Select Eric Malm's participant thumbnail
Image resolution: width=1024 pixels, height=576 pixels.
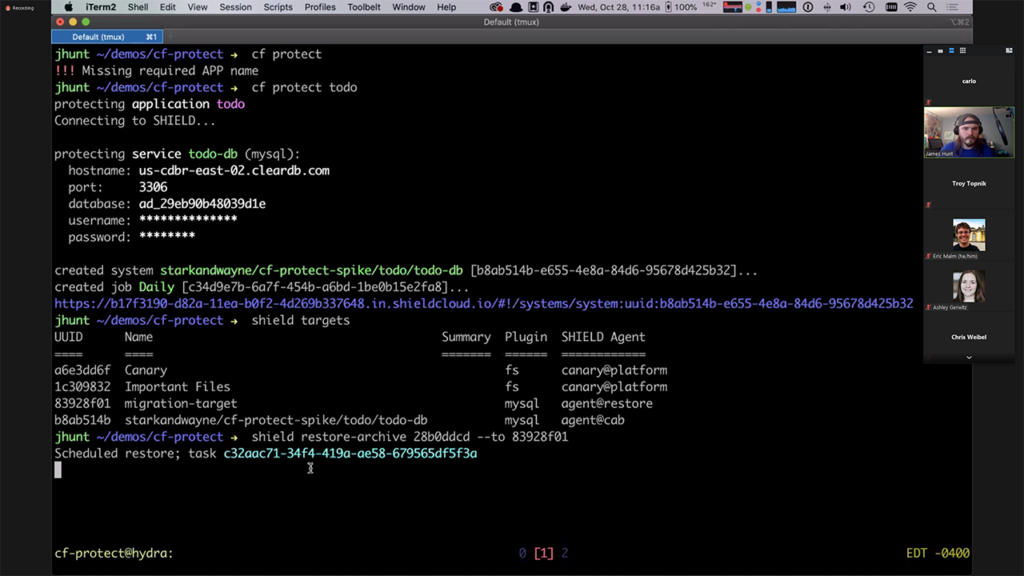[969, 235]
